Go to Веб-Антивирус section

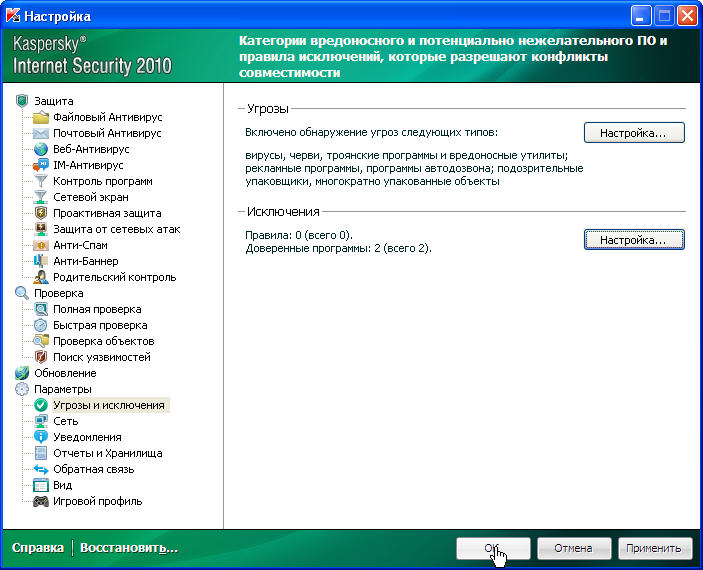coord(91,149)
